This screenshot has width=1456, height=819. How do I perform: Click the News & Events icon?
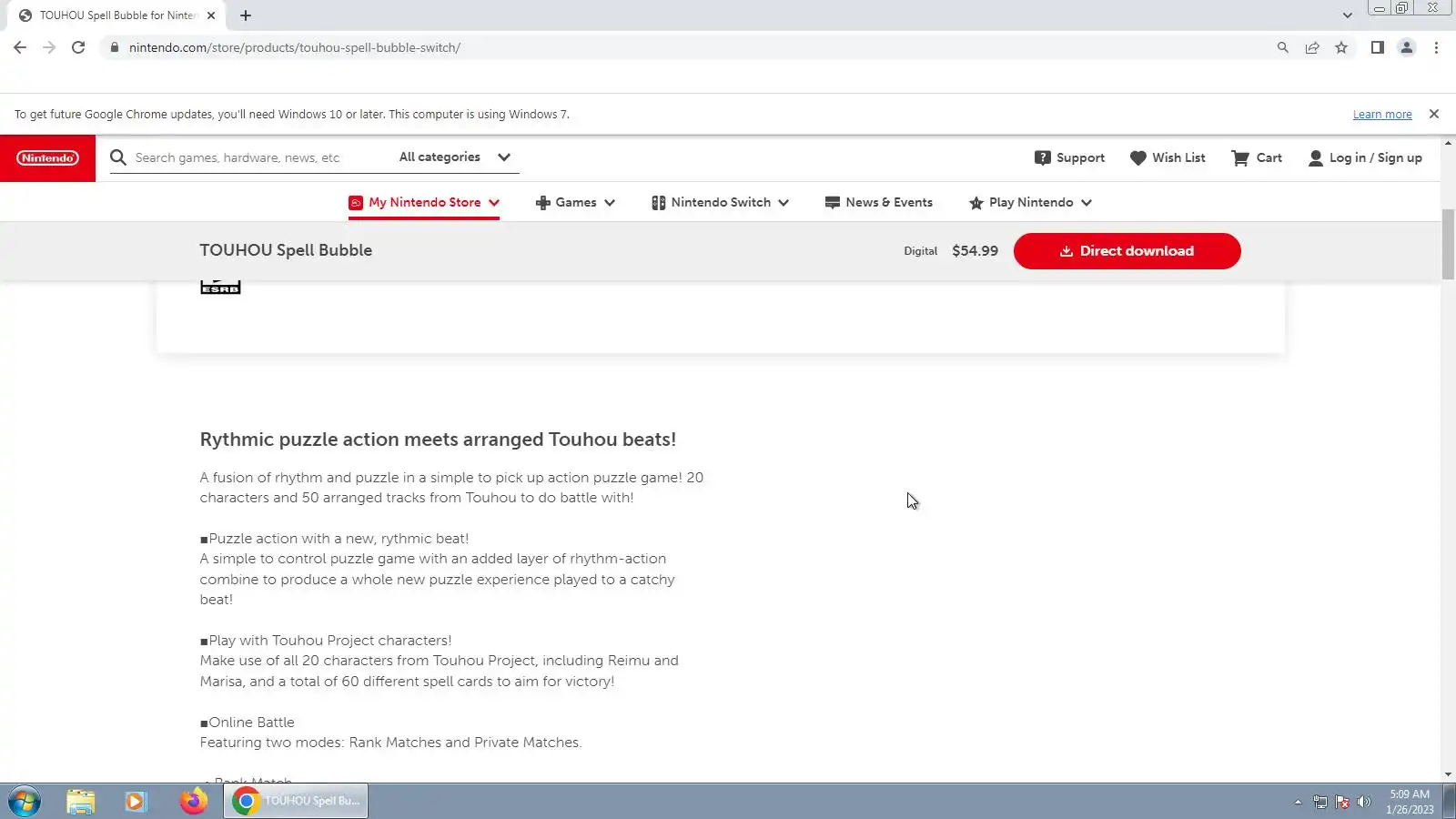[832, 202]
